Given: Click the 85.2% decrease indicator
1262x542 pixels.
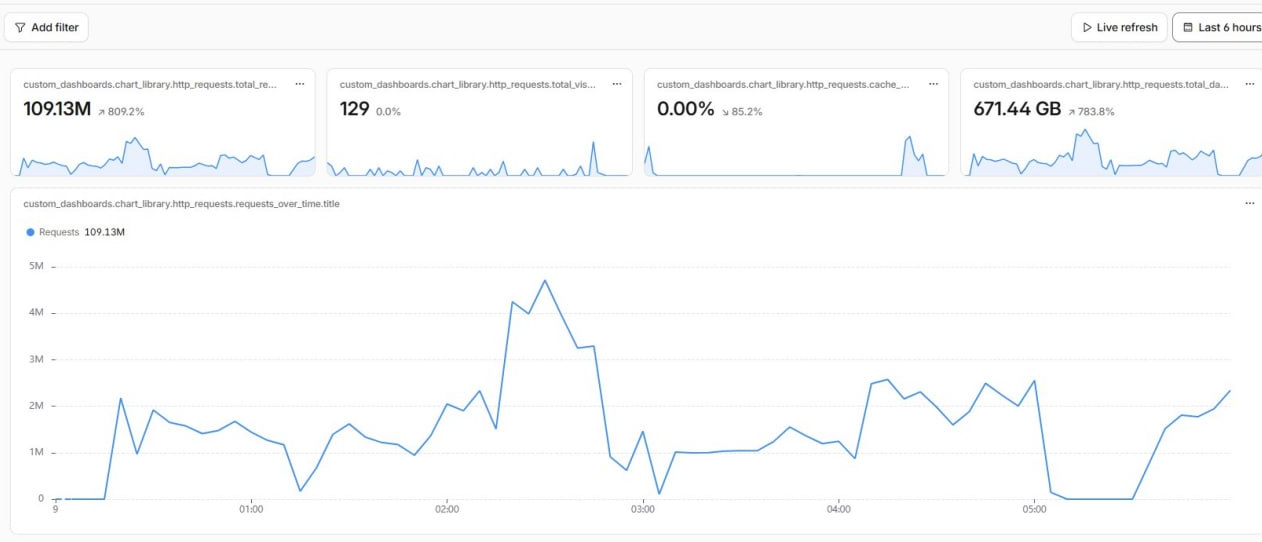Looking at the screenshot, I should click(x=741, y=112).
